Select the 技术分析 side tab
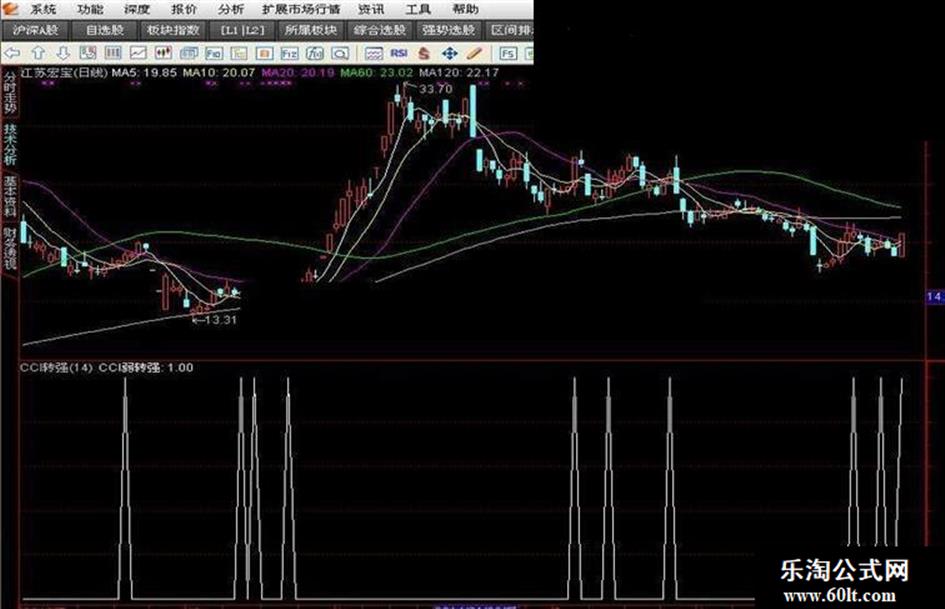This screenshot has height=609, width=945. (10, 144)
